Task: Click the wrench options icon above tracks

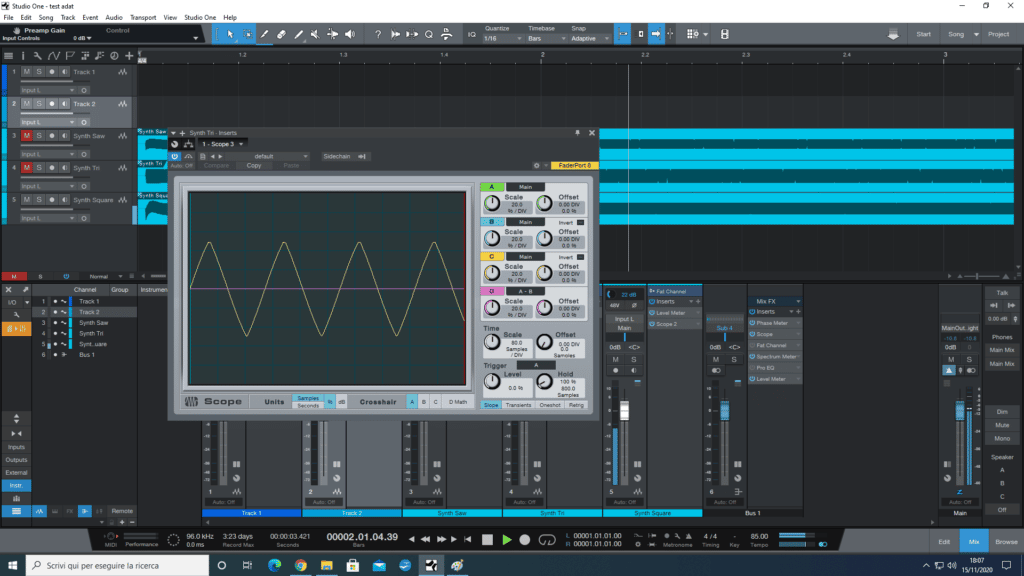Action: [x=38, y=56]
